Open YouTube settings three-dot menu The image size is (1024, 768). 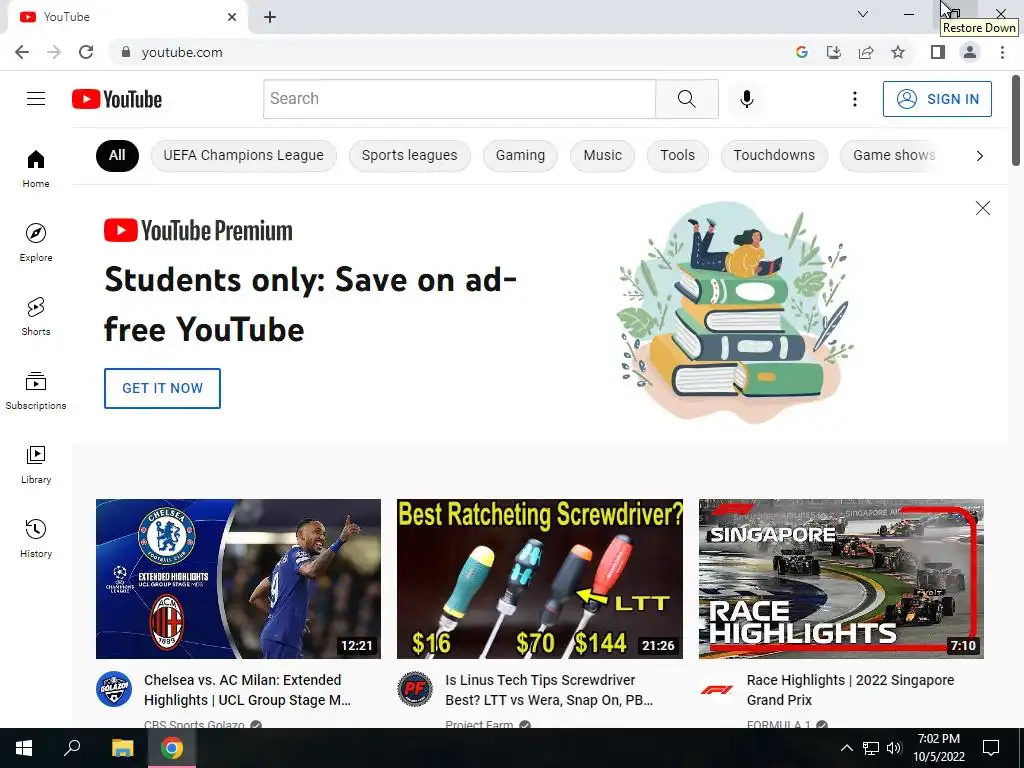(854, 99)
